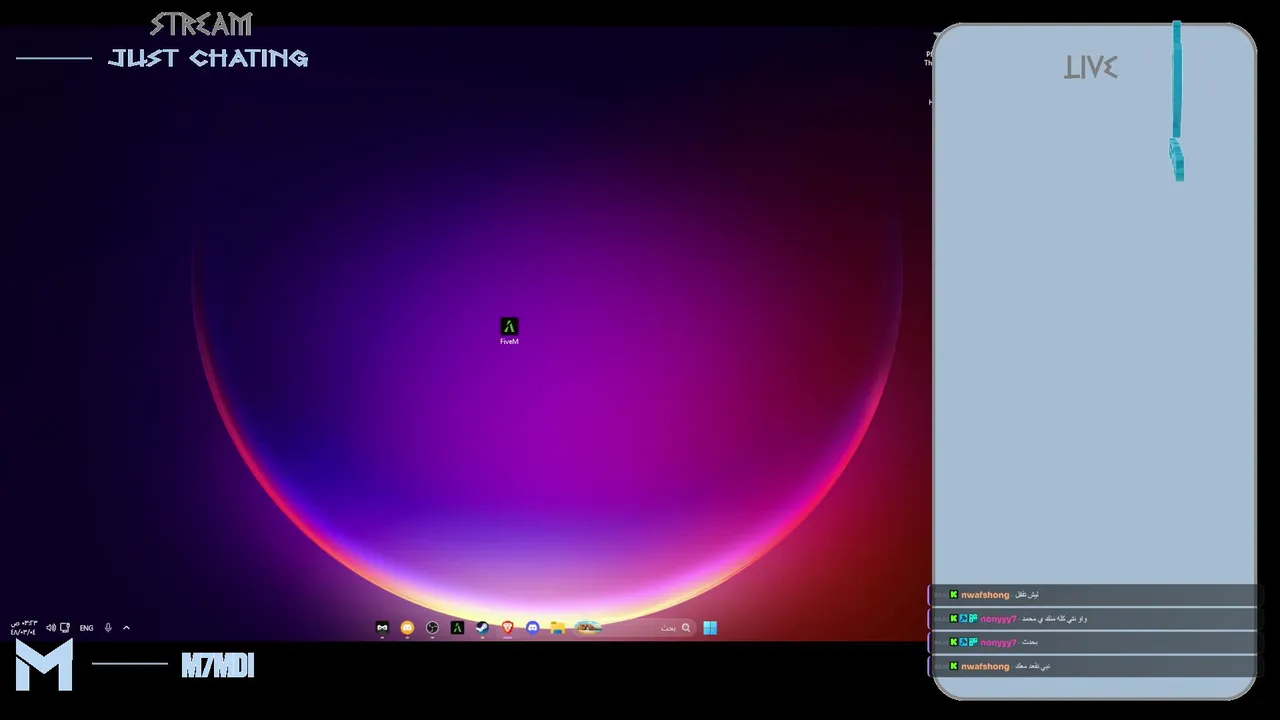Screen dimensions: 1280x720
Task: Open OBS Studio from the taskbar
Action: point(432,628)
